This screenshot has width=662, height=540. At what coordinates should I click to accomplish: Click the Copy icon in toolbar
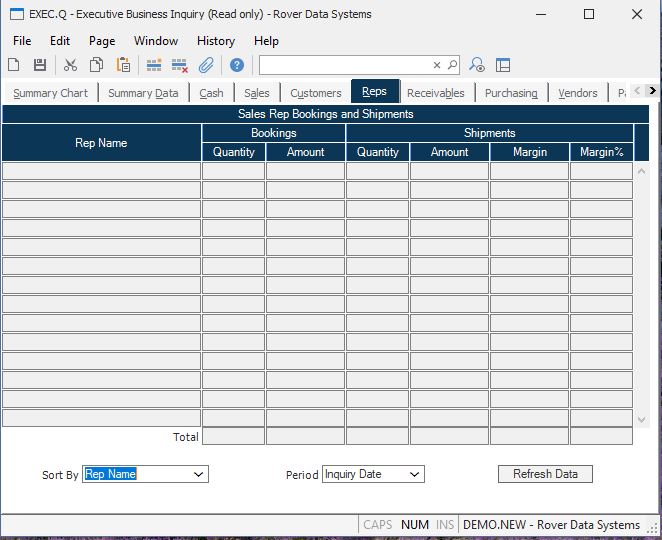pyautogui.click(x=97, y=65)
